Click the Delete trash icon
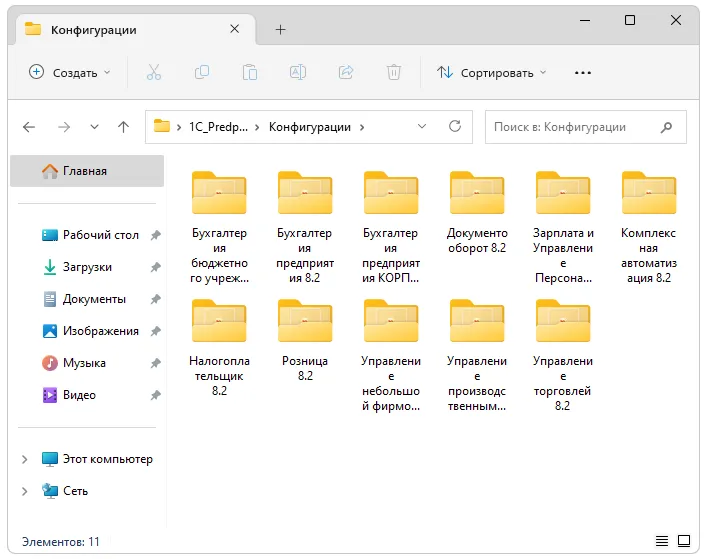Screen dimensions: 707x559 point(394,72)
